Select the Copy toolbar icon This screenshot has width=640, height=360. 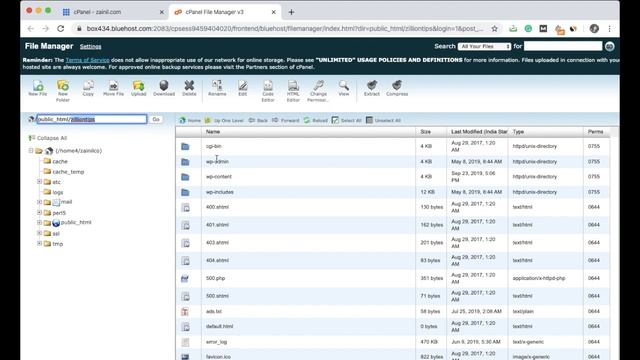88,88
